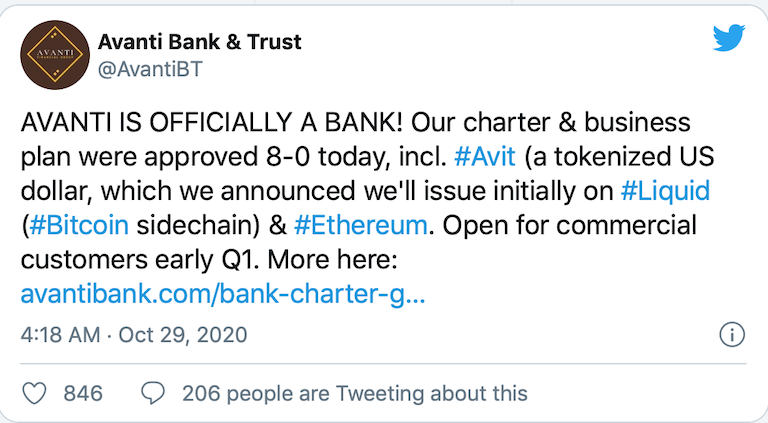Visit the avantibank.com/bank-charter link

(223, 294)
